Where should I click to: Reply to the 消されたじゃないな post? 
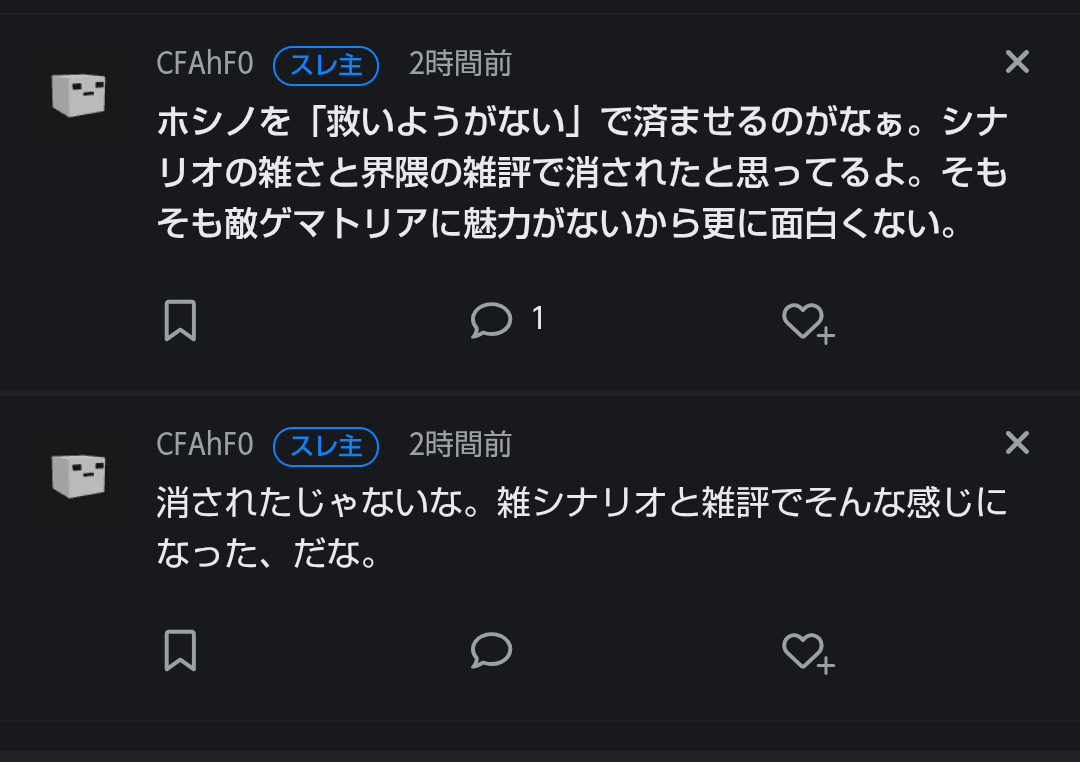491,651
